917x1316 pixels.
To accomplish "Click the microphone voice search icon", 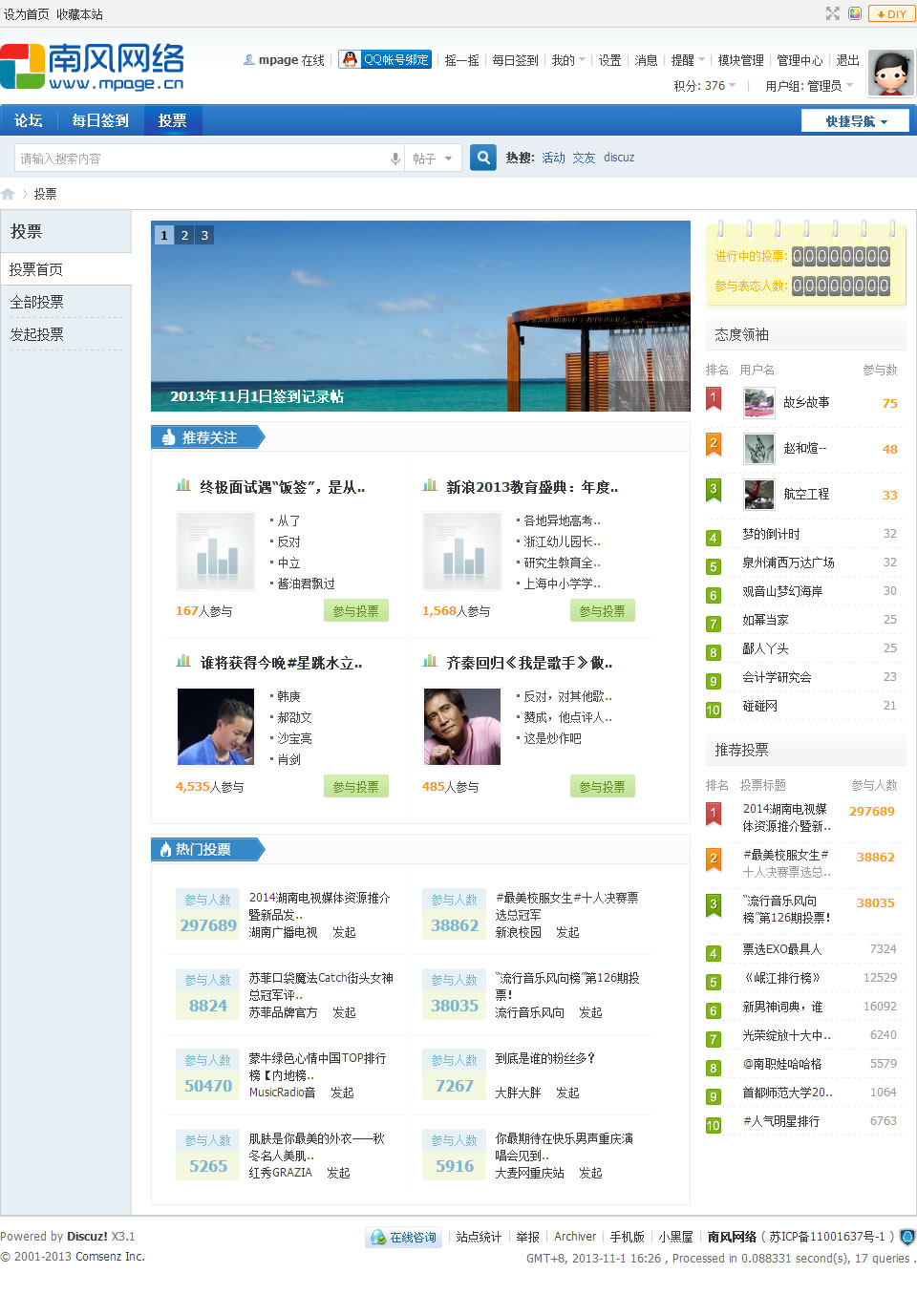I will point(395,159).
